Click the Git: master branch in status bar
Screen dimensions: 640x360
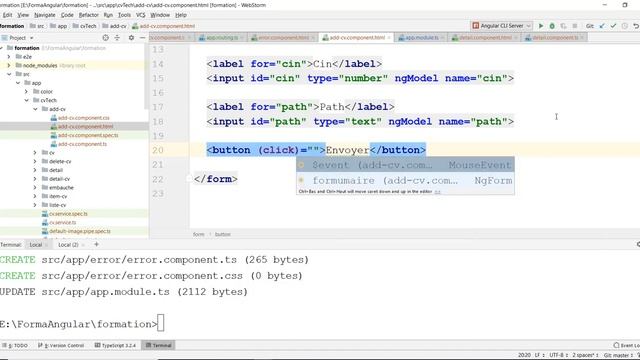(x=618, y=355)
